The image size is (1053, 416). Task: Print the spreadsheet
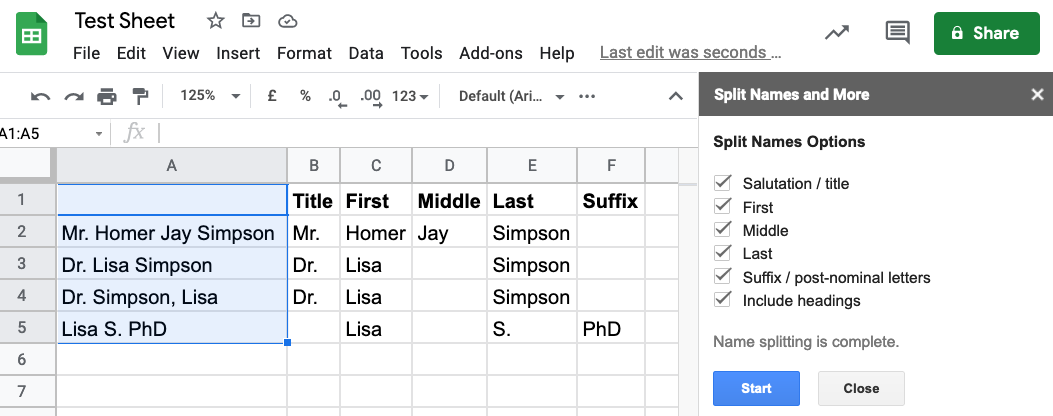pyautogui.click(x=107, y=96)
